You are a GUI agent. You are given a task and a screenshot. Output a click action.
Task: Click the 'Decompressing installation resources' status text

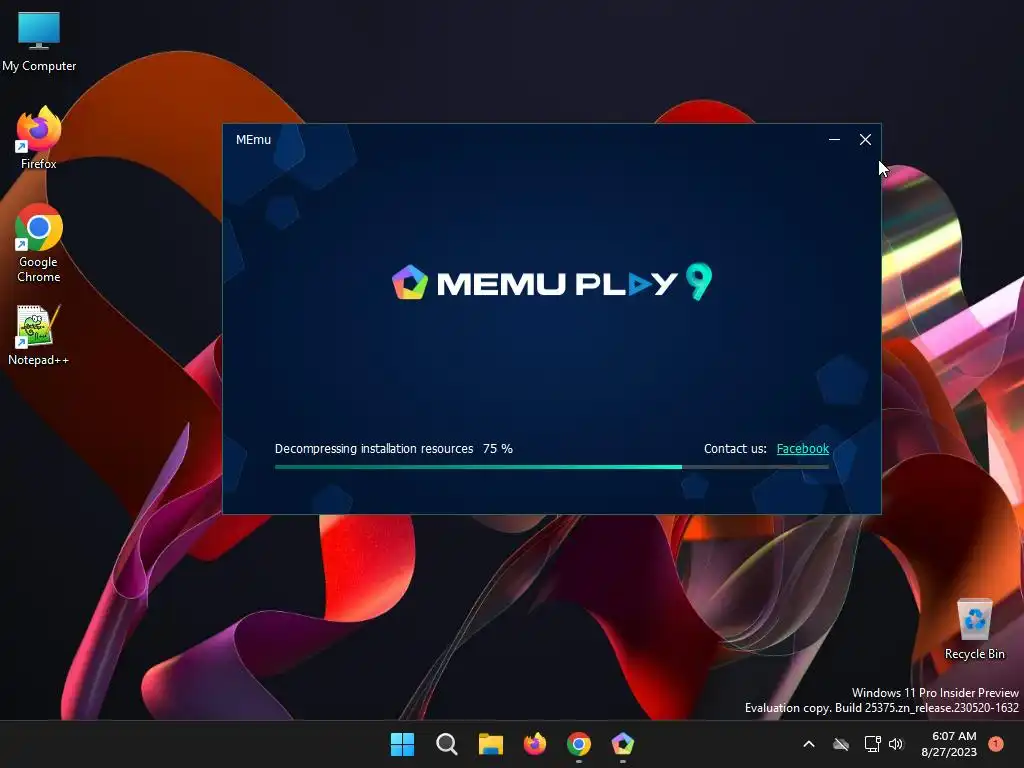(374, 449)
